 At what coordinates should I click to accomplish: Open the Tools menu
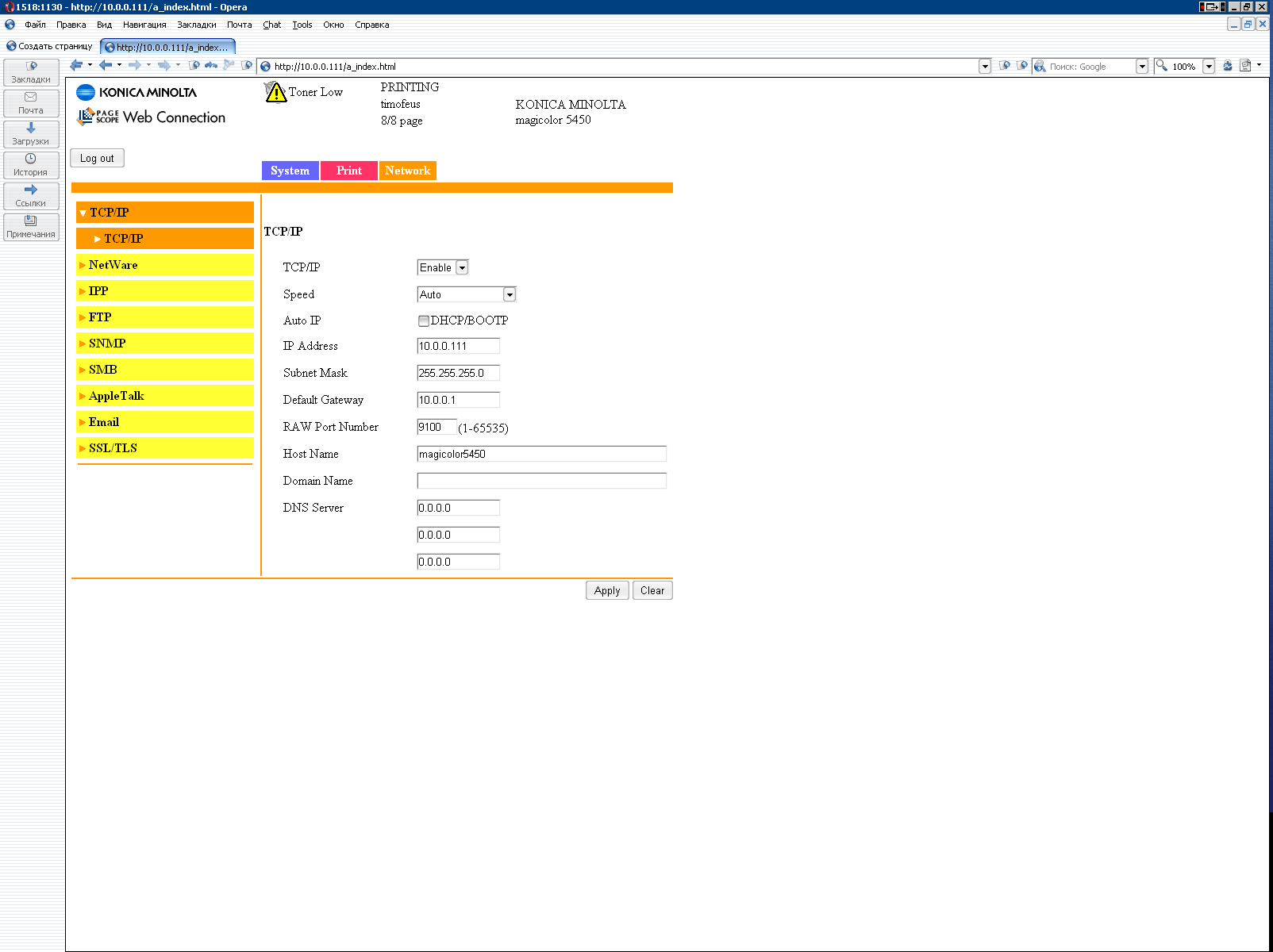point(302,25)
